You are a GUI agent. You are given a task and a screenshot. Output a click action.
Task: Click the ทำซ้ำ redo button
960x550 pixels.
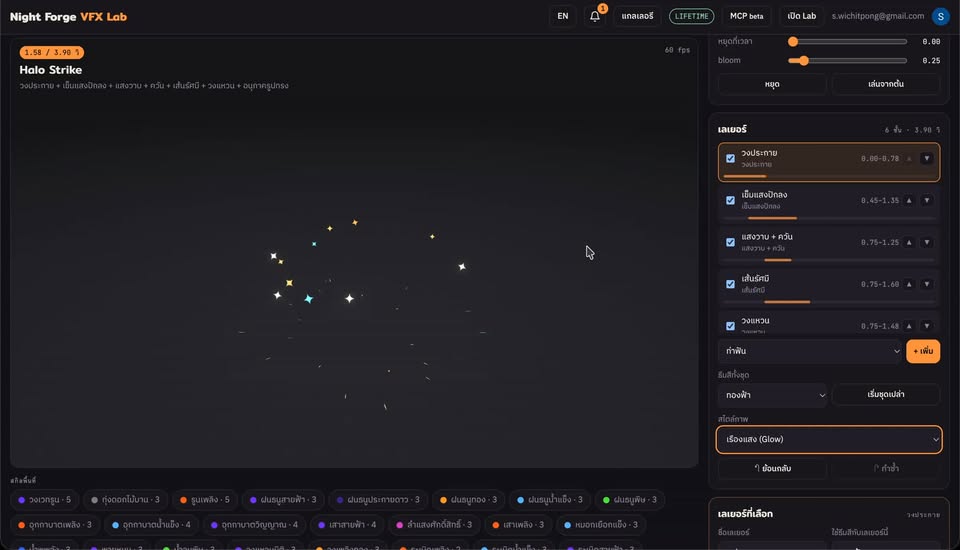[885, 469]
